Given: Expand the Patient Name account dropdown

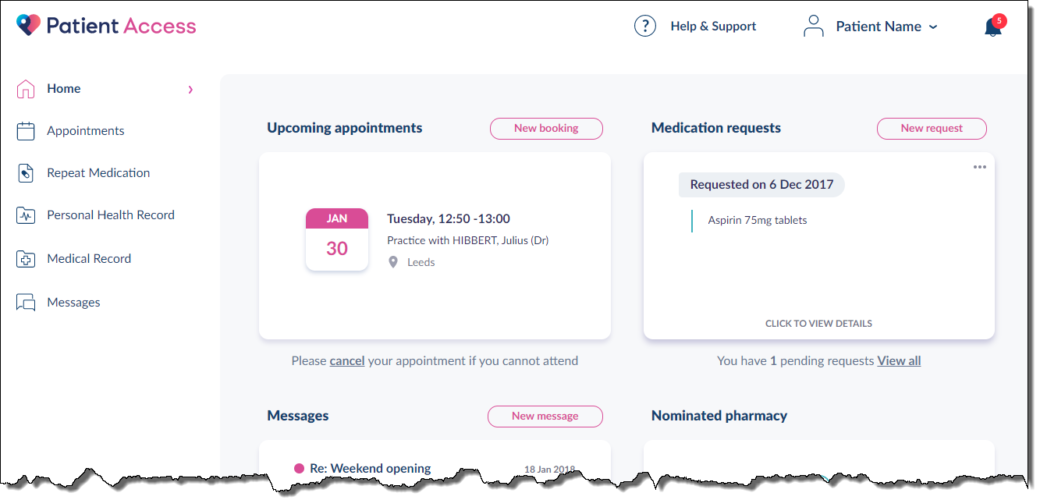Looking at the screenshot, I should (x=886, y=27).
